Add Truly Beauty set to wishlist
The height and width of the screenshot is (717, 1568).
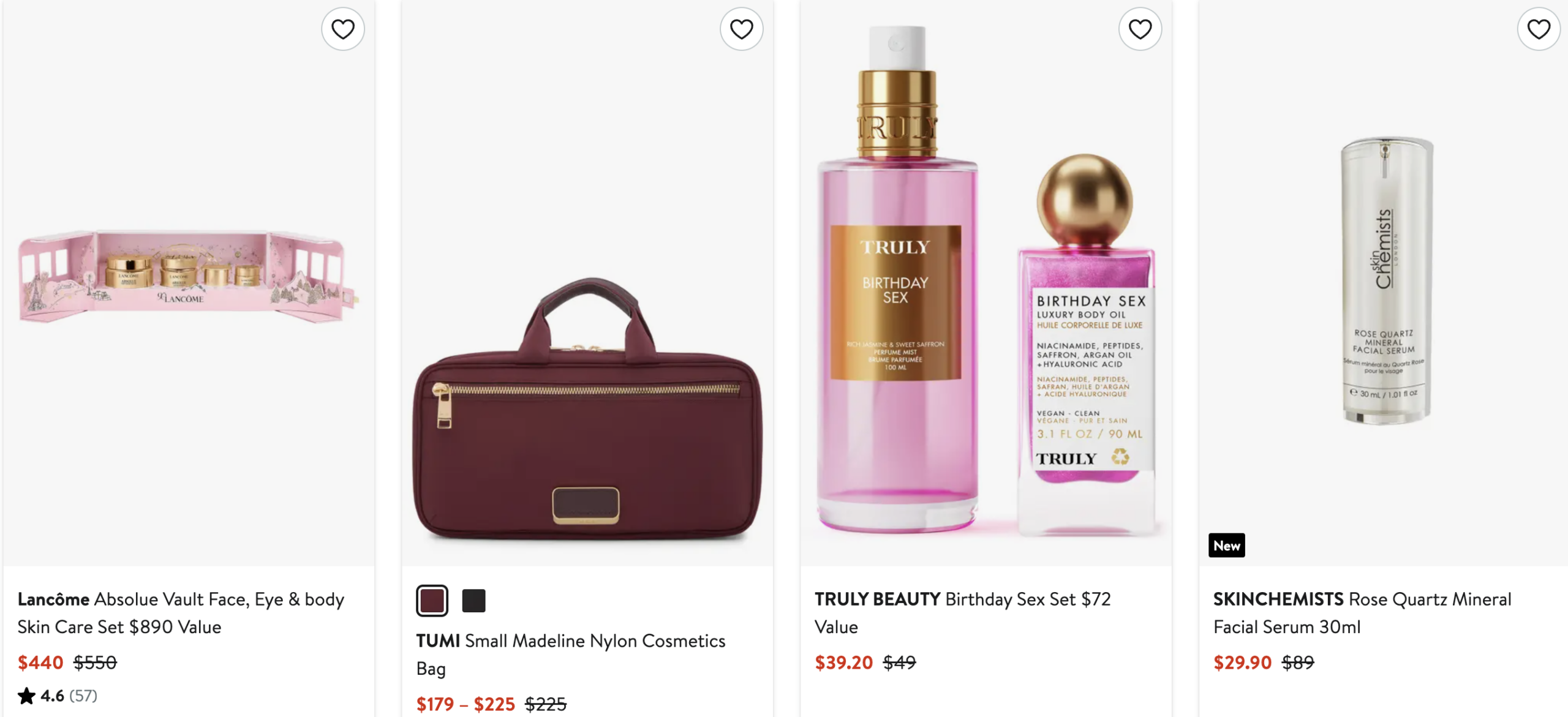[1140, 29]
